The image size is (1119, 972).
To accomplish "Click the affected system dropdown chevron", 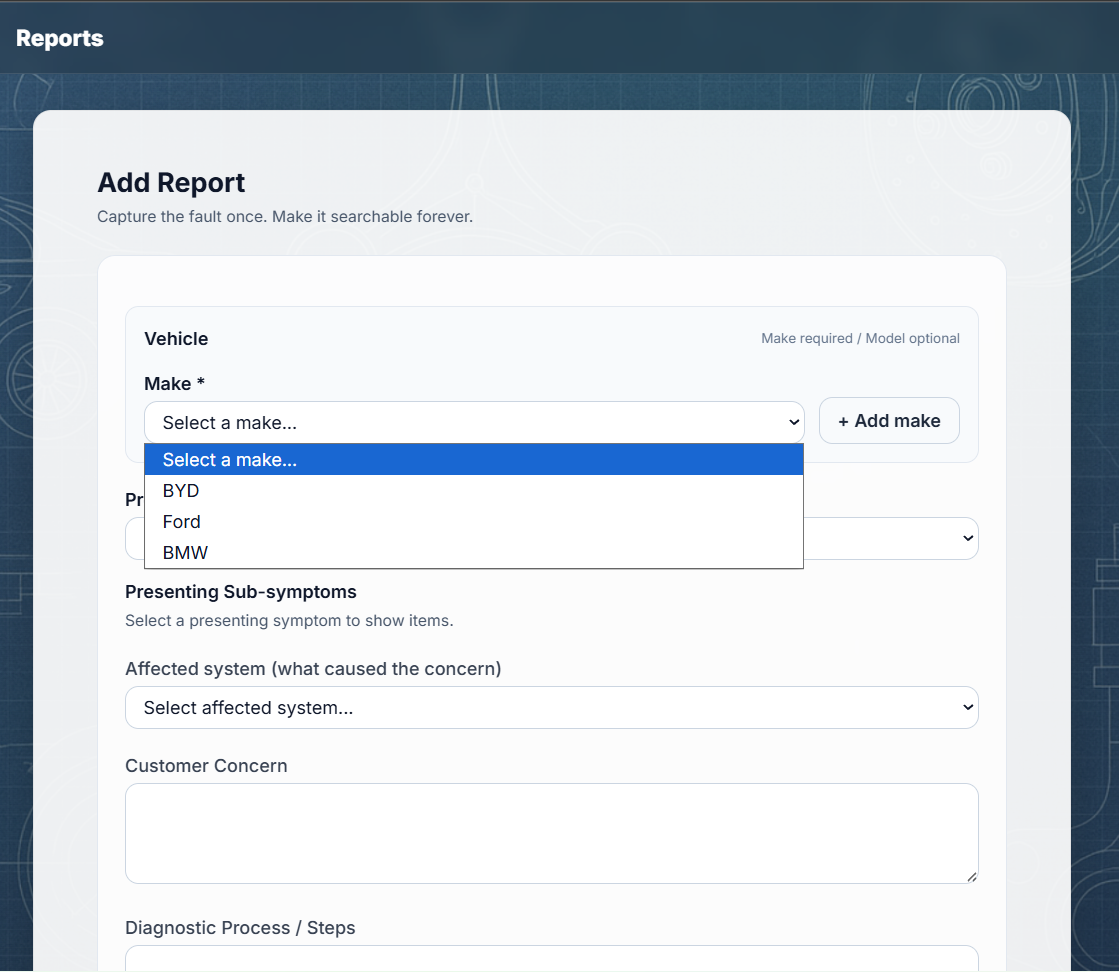I will coord(967,707).
